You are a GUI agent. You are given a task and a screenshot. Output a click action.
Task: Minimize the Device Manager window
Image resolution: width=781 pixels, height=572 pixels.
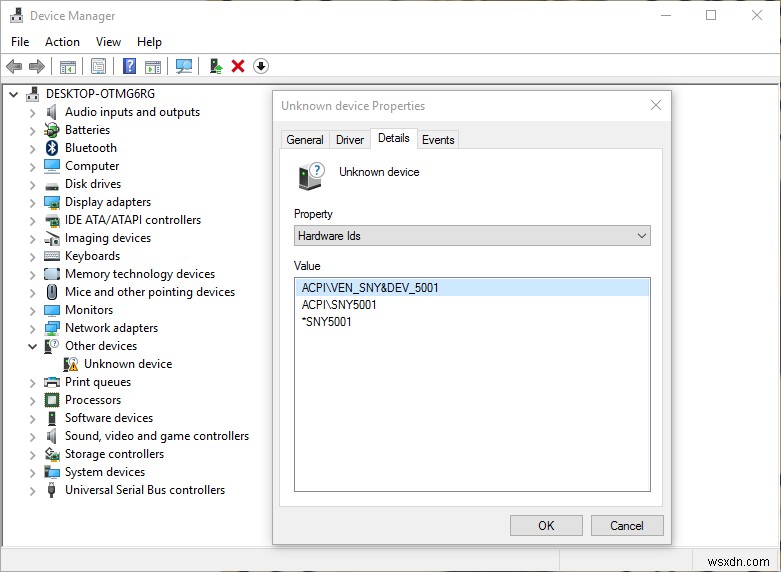coord(666,15)
